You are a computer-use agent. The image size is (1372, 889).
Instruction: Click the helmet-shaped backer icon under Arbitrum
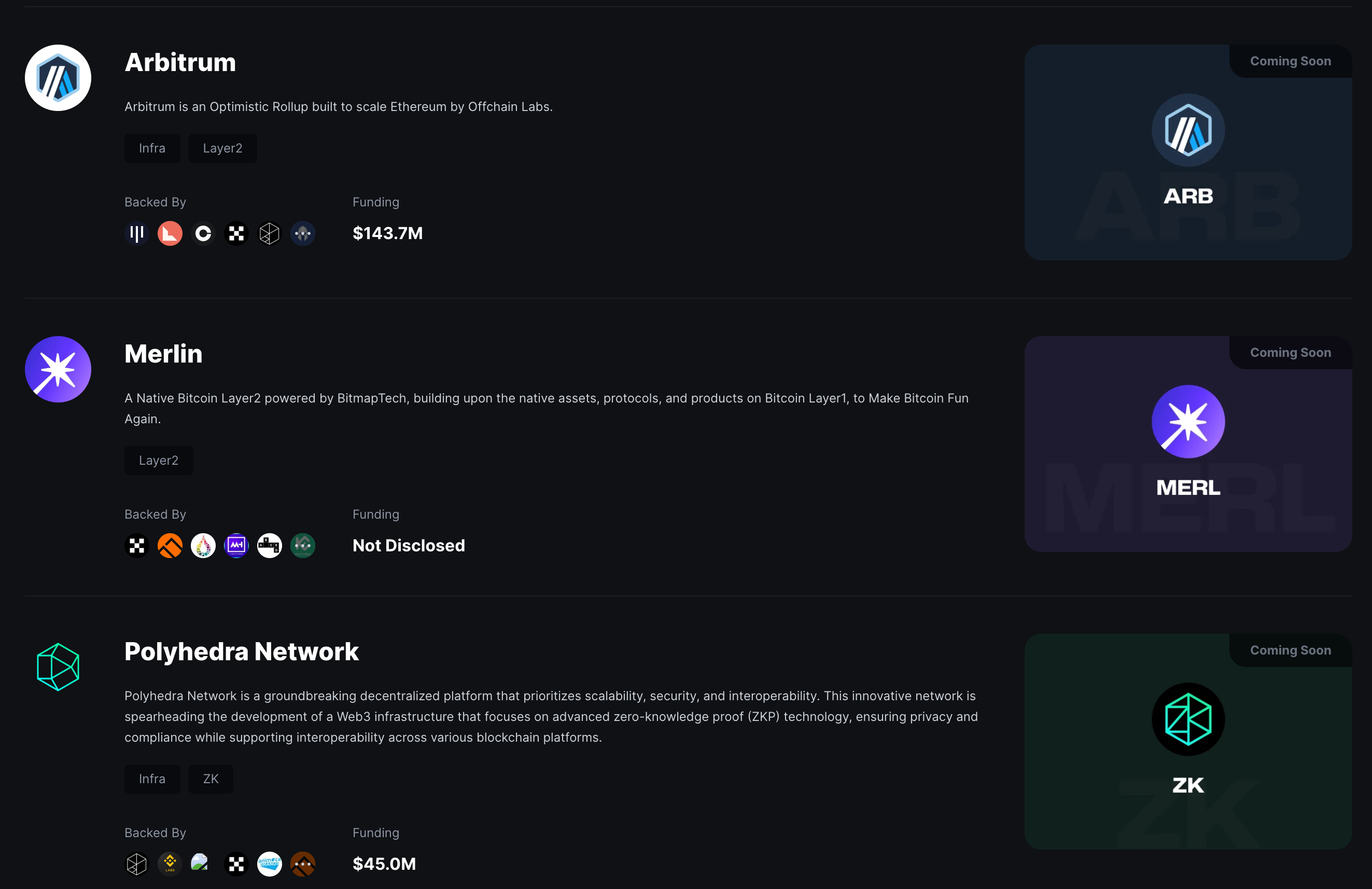[303, 233]
